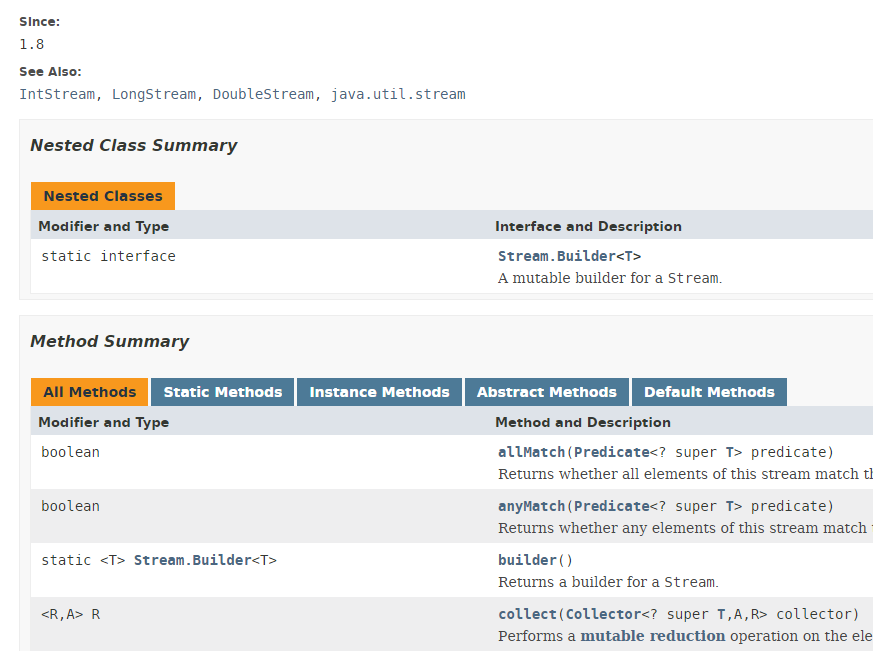873x651 pixels.
Task: Switch to the Instance Methods tab
Action: pos(379,392)
